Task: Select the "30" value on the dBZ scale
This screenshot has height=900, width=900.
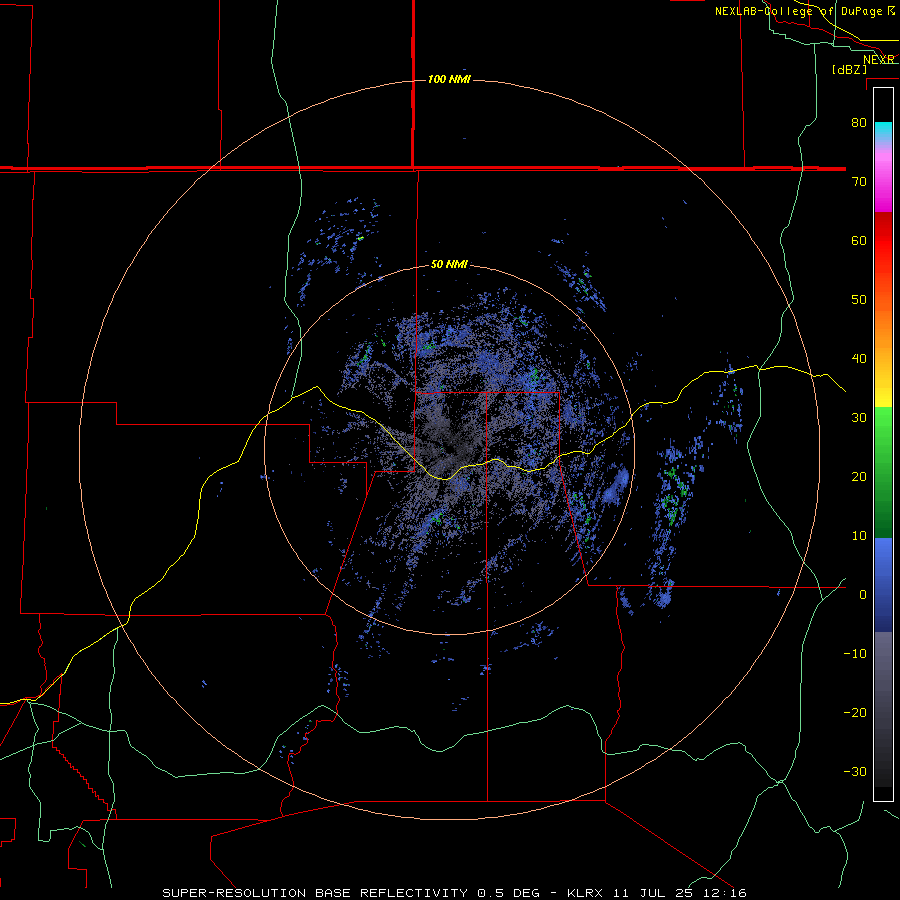Action: point(859,418)
